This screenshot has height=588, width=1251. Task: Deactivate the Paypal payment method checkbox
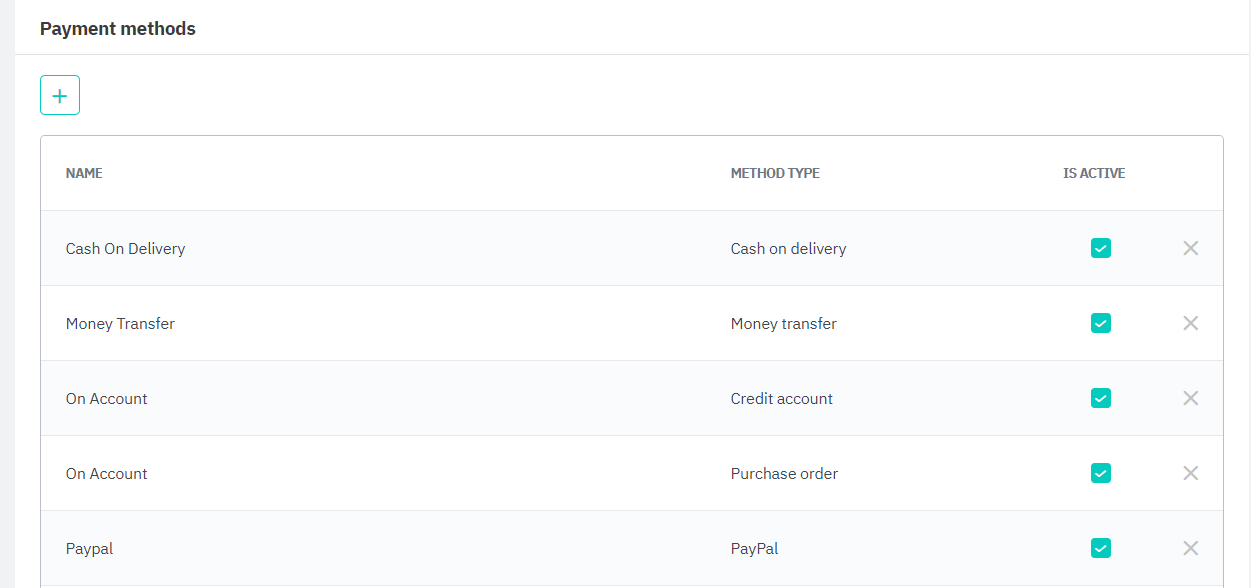point(1100,548)
